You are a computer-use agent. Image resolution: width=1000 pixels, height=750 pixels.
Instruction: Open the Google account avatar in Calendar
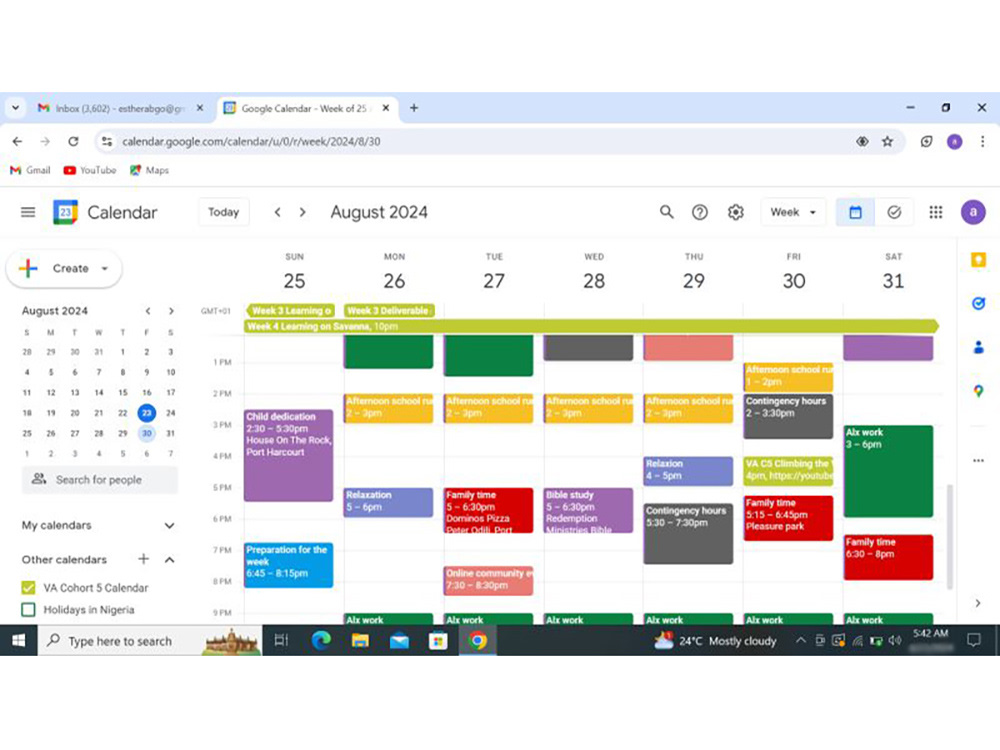[973, 212]
